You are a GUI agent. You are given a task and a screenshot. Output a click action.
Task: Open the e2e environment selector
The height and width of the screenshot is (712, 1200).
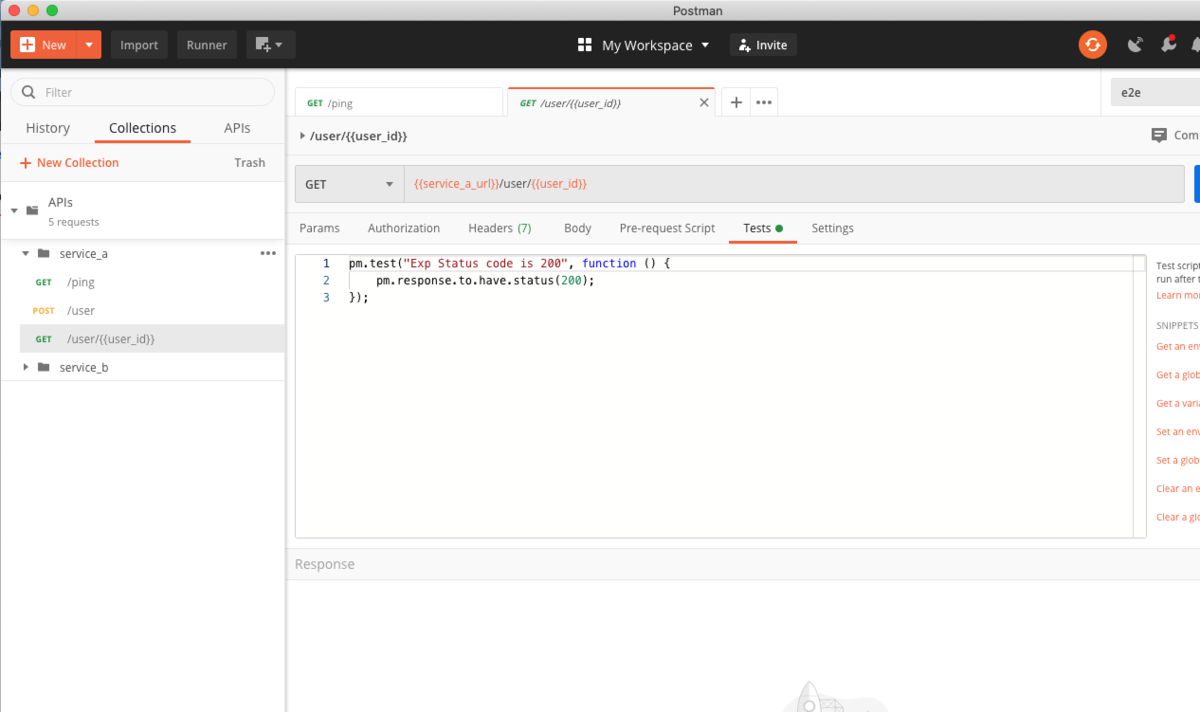(x=1155, y=92)
